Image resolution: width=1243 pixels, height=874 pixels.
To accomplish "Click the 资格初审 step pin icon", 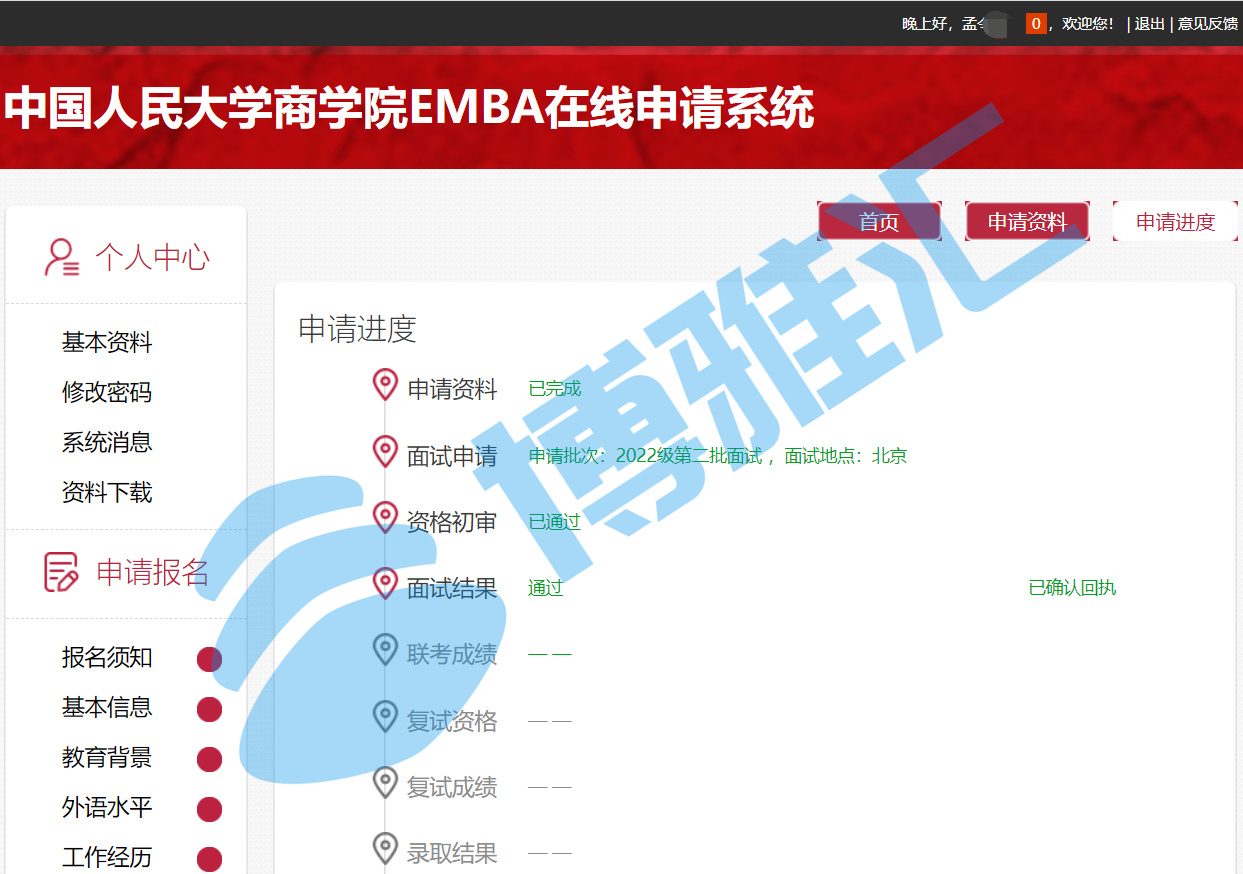I will 385,518.
